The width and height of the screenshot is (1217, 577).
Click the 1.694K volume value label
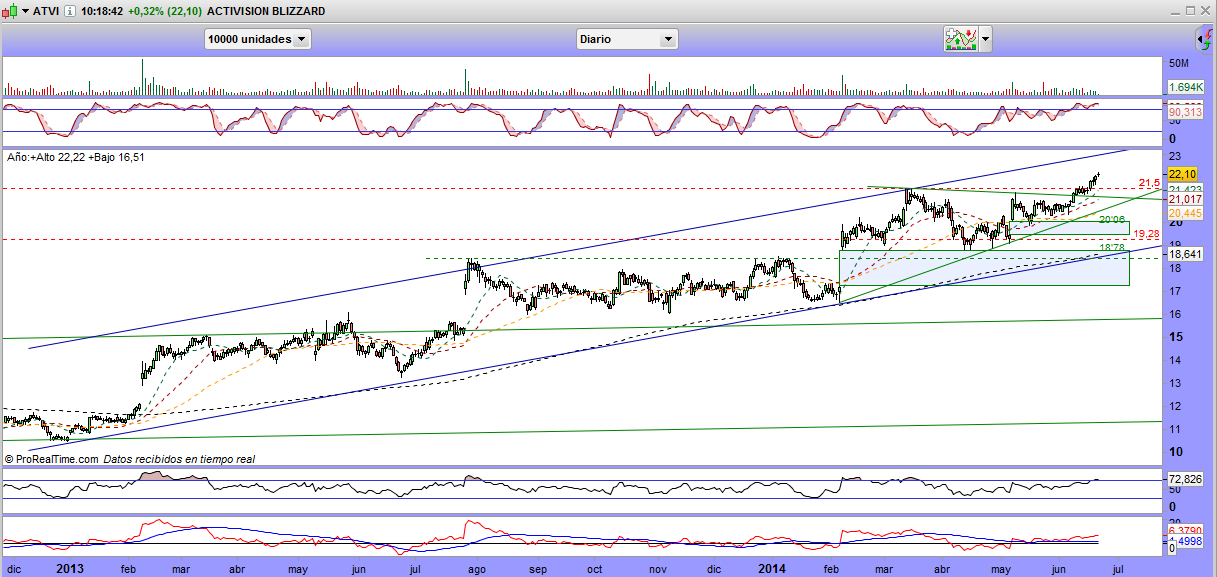[1186, 88]
